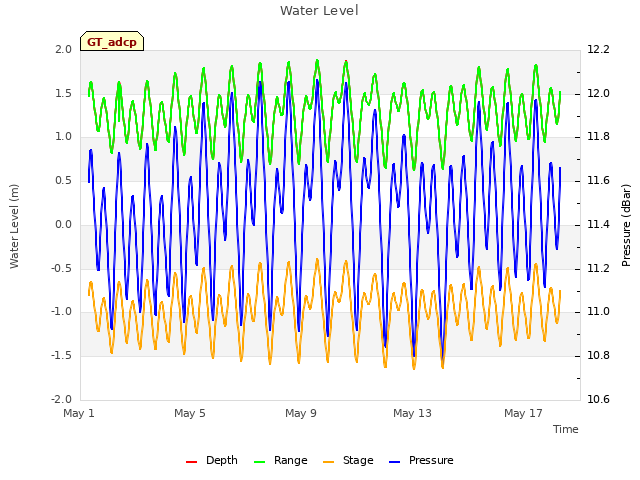Image resolution: width=640 pixels, height=480 pixels.
Task: Click the Pressure legend label
Action: pos(431,460)
